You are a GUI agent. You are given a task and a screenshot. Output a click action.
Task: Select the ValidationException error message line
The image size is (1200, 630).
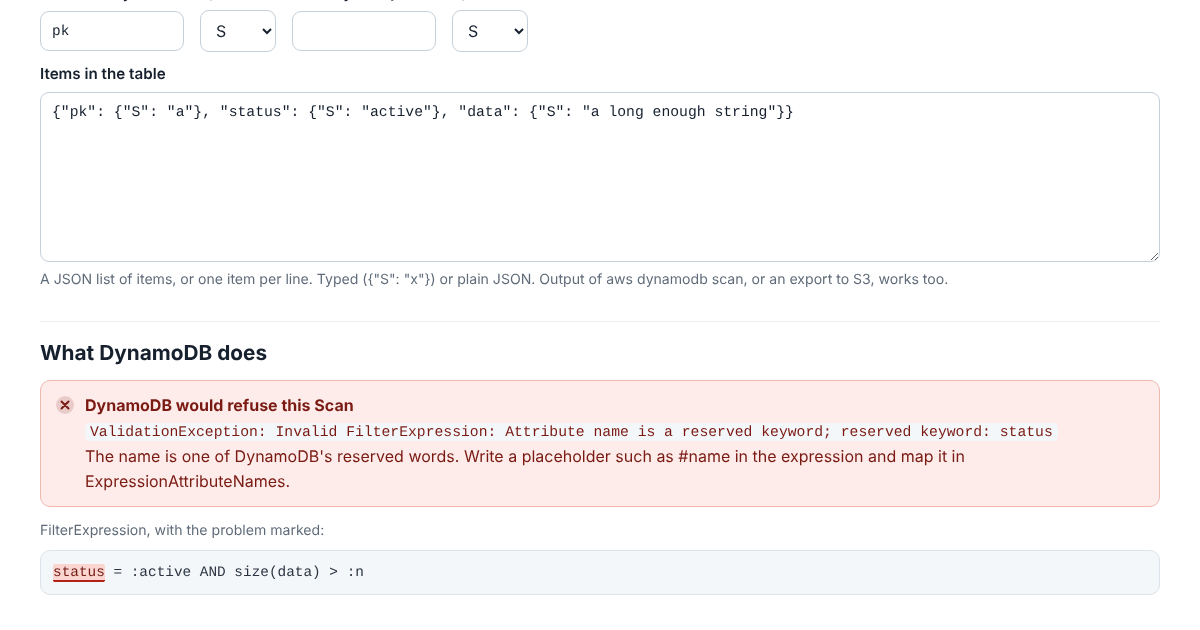[x=571, y=431]
